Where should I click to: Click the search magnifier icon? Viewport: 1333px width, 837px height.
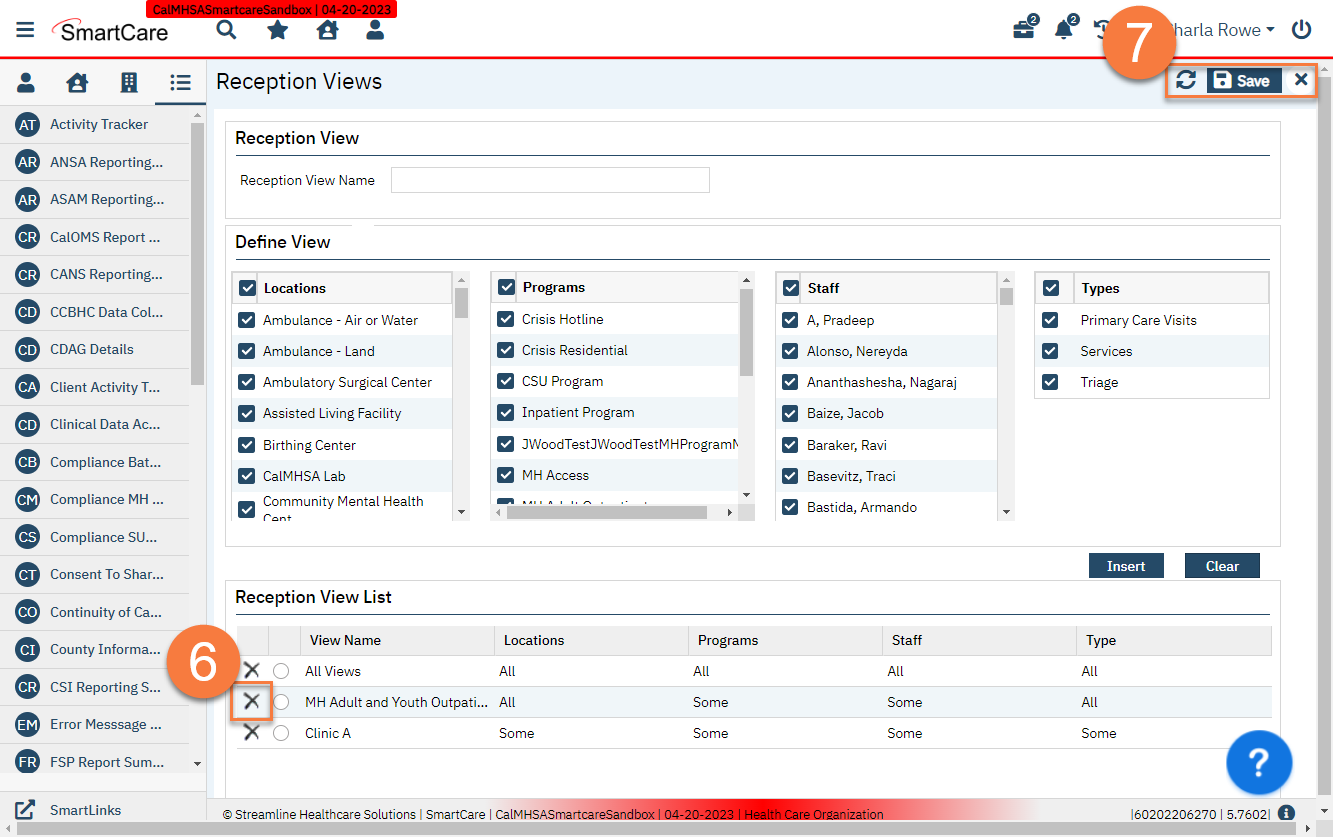point(227,30)
